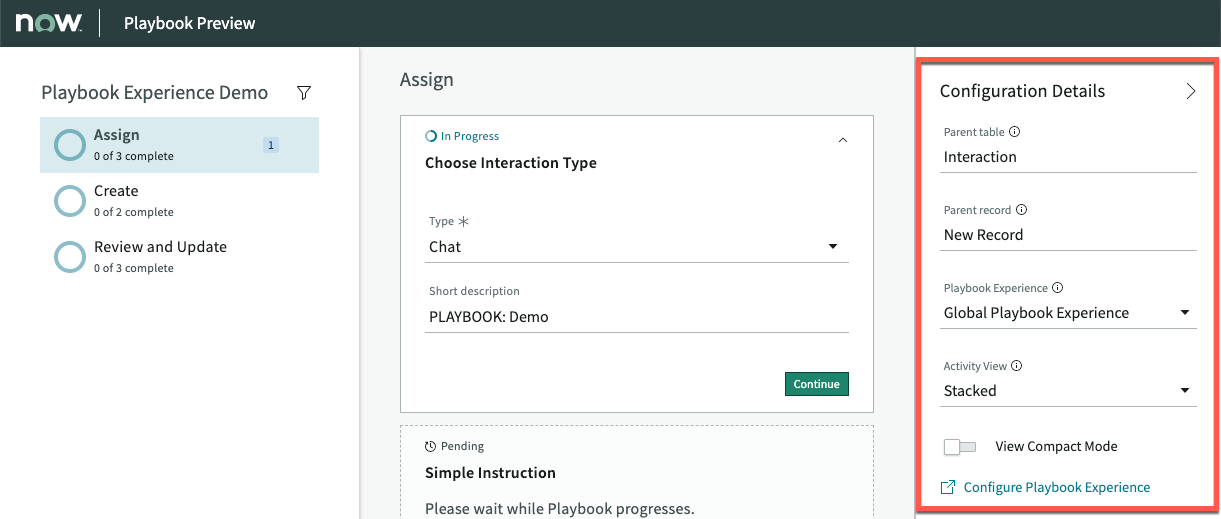The width and height of the screenshot is (1221, 519).
Task: Click the info icon next to Parent table
Action: coord(1015,132)
